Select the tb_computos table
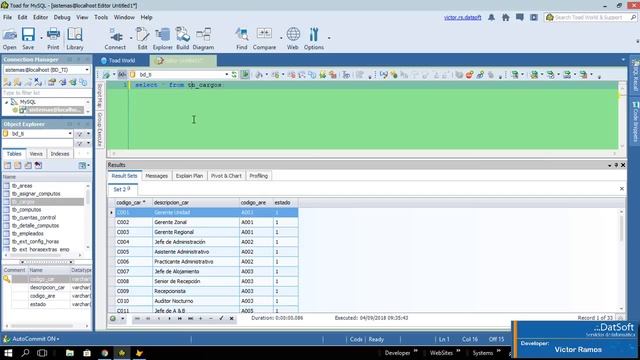The width and height of the screenshot is (640, 360). pos(26,210)
